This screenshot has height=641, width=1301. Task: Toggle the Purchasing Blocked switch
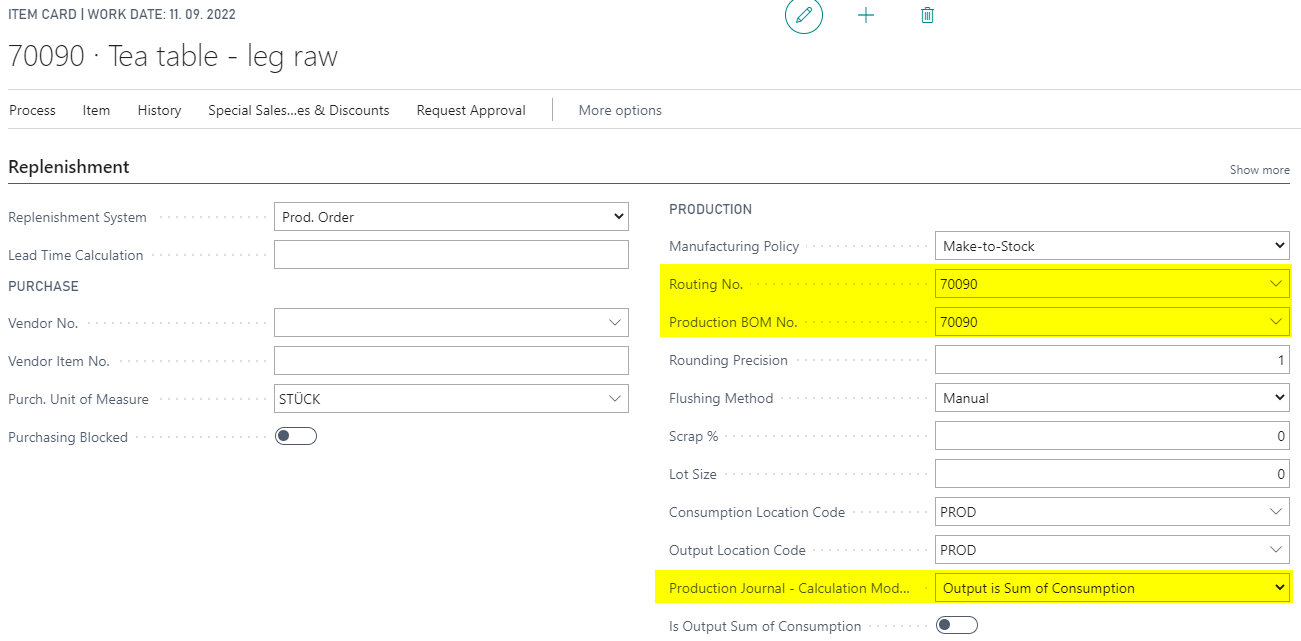point(296,436)
